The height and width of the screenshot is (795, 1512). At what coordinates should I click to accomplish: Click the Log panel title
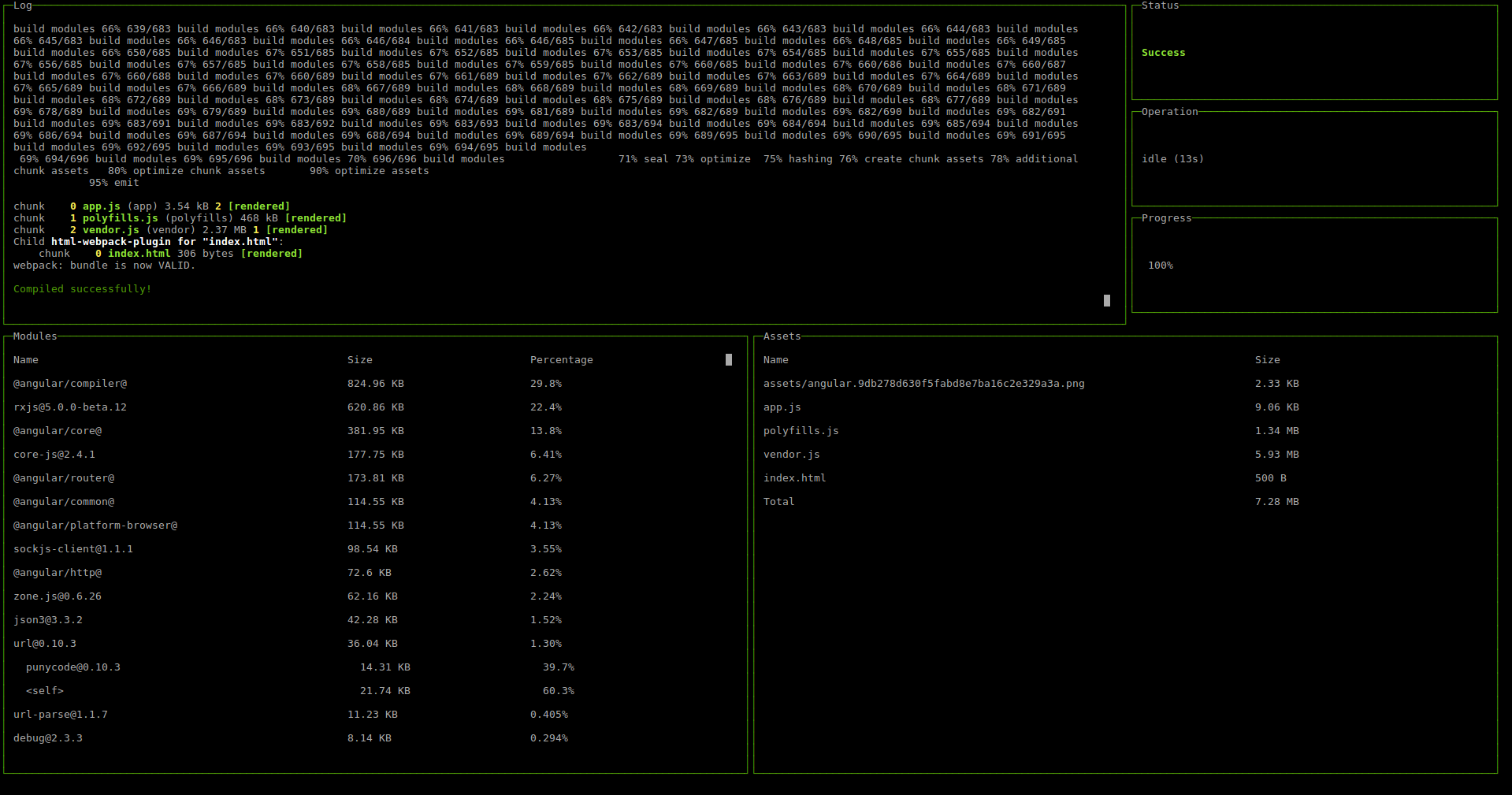[23, 6]
